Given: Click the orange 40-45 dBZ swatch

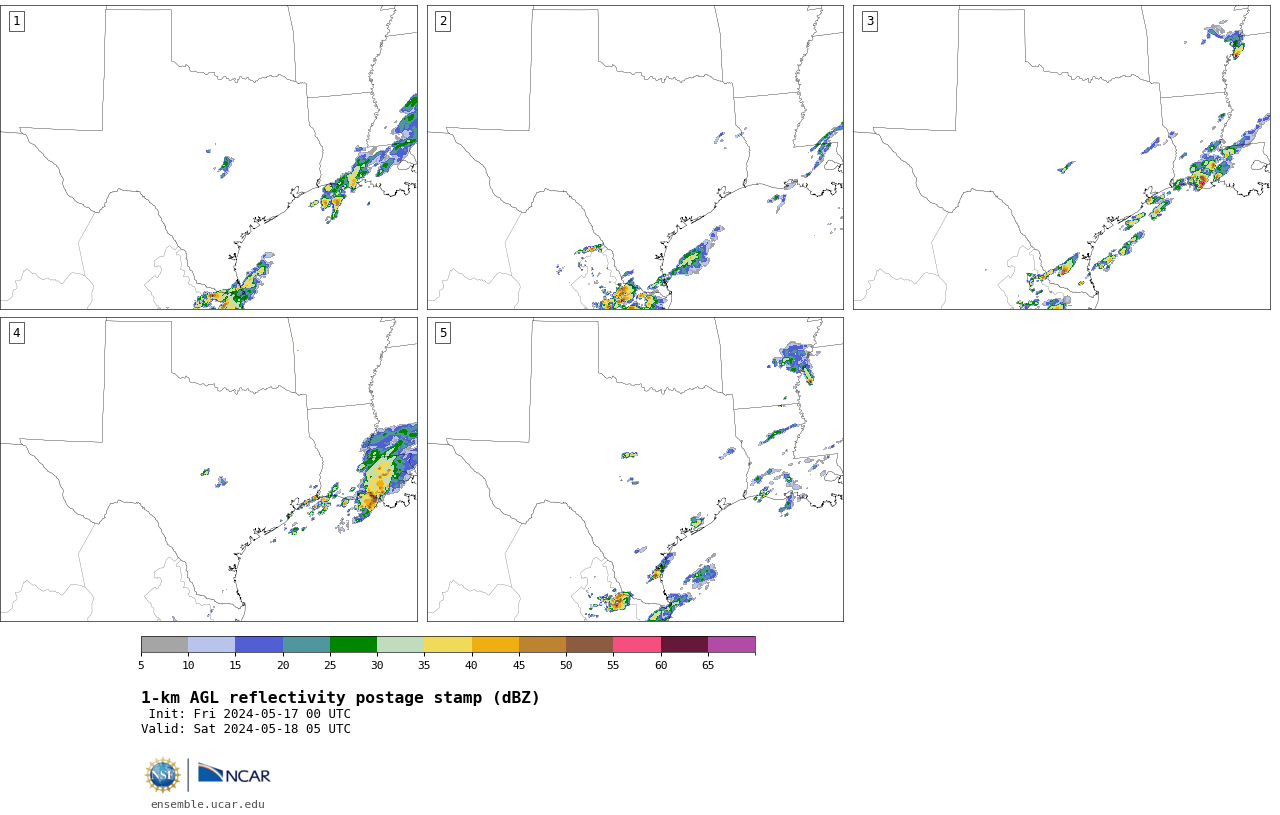Looking at the screenshot, I should 495,644.
